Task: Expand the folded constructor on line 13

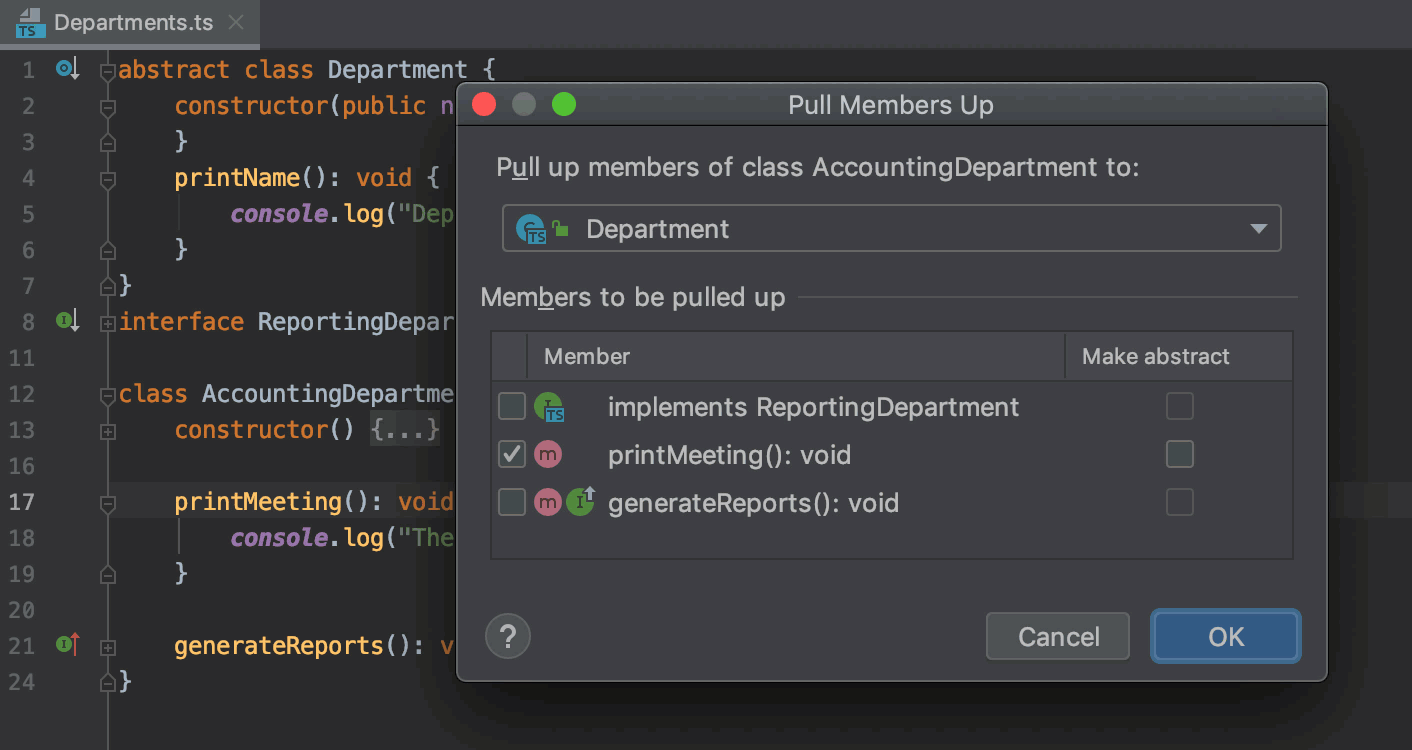Action: (108, 430)
